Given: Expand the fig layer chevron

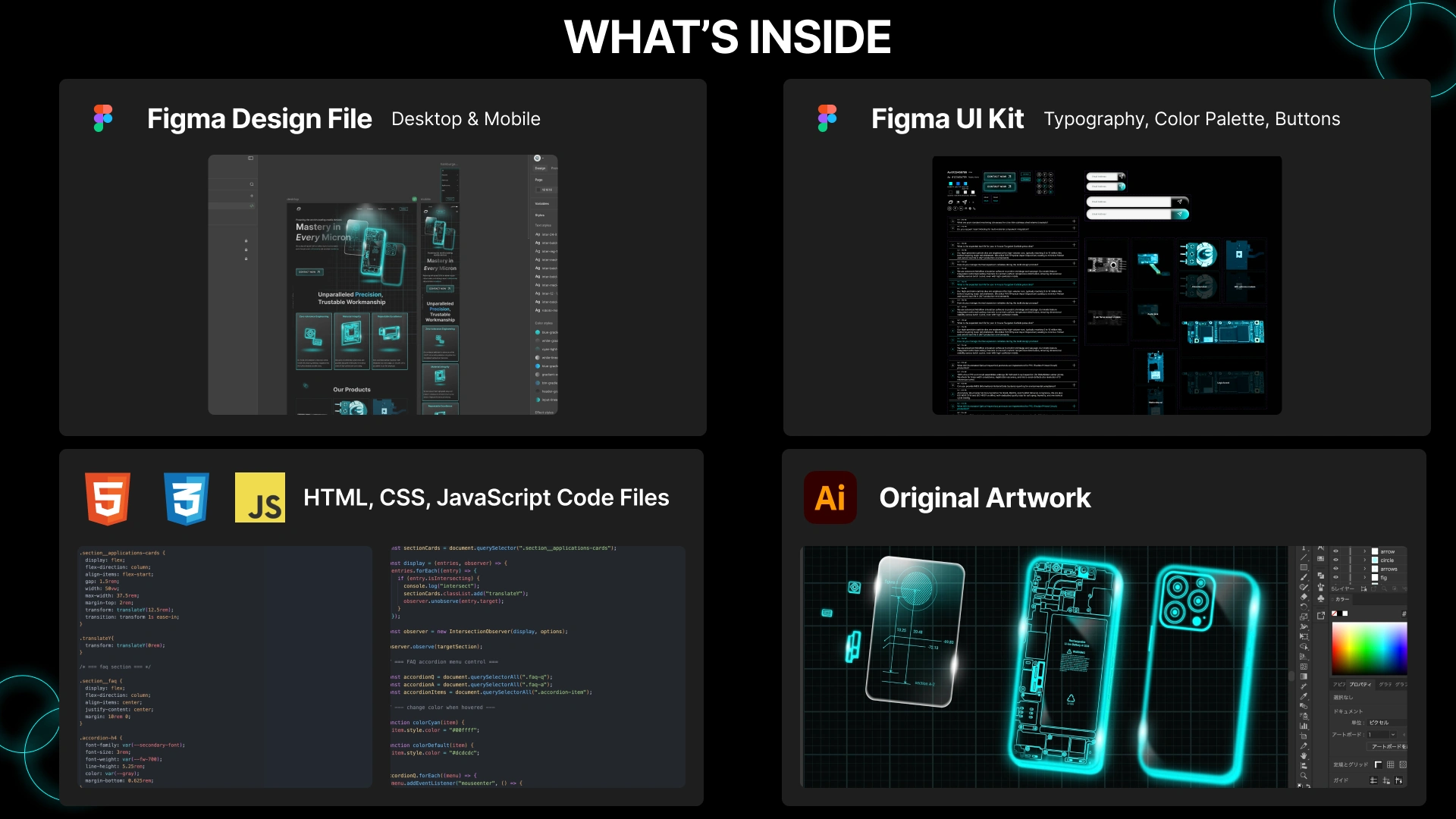Looking at the screenshot, I should (x=1364, y=577).
